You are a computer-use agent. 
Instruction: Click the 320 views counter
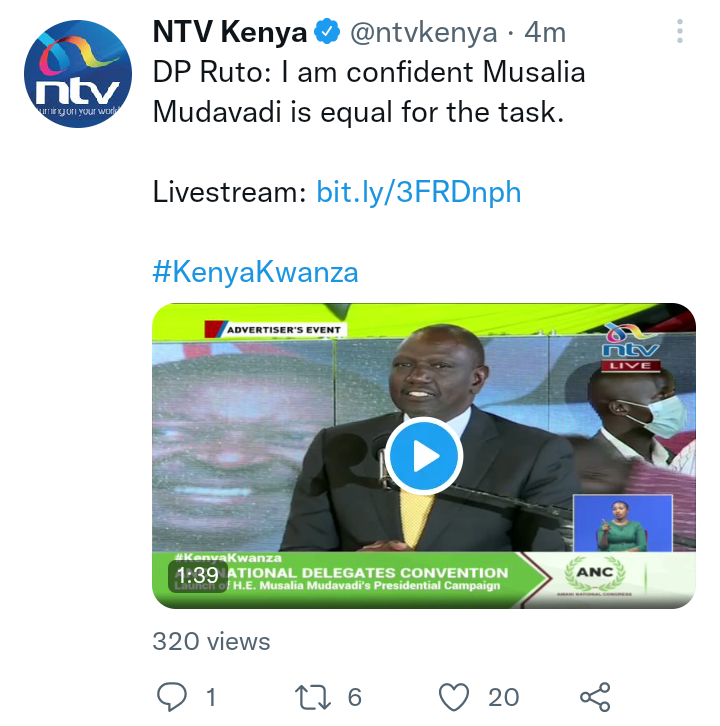211,642
